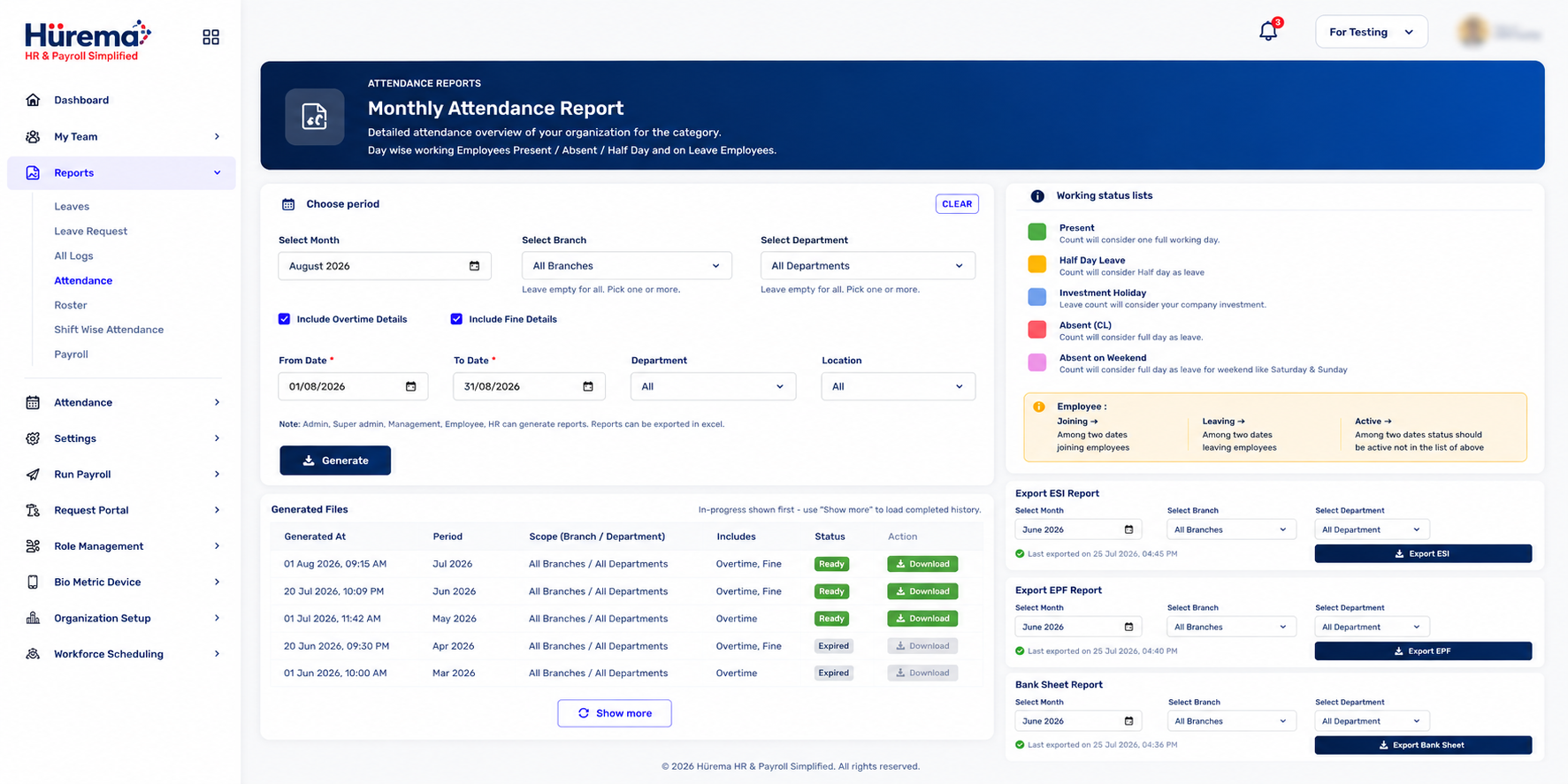This screenshot has height=784, width=1568.
Task: Click the Workforce Scheduling icon
Action: click(33, 654)
